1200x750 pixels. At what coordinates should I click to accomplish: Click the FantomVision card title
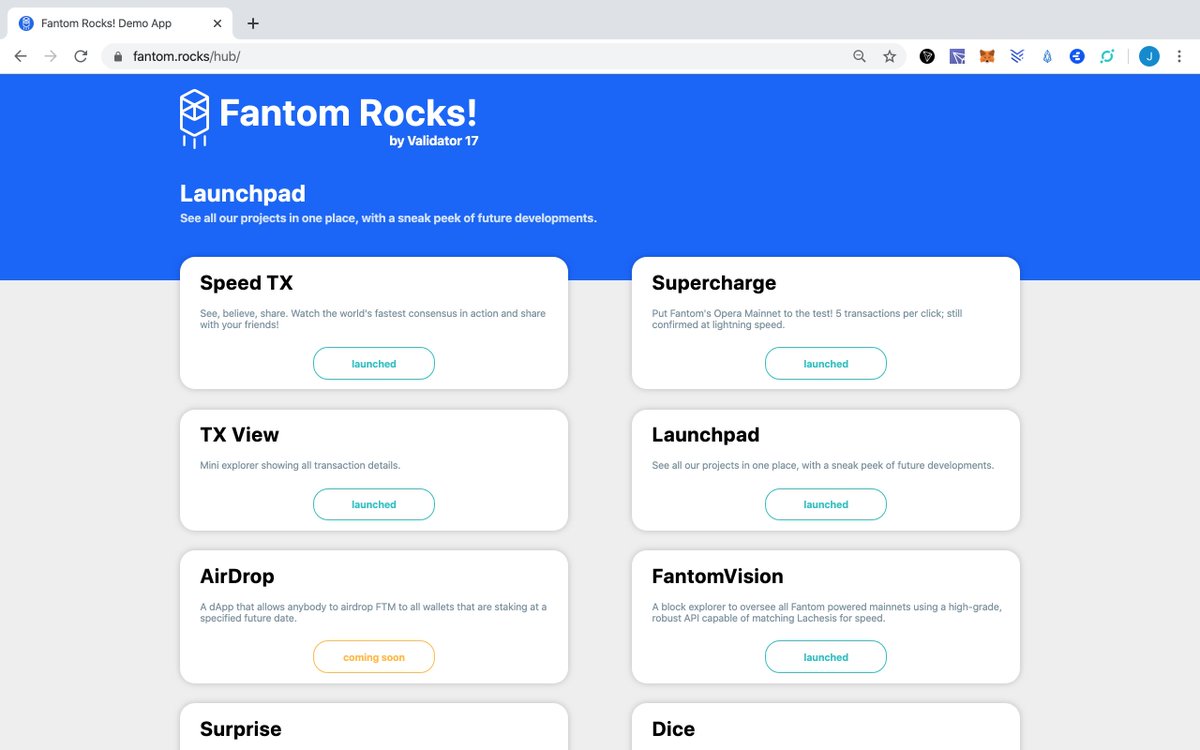[x=718, y=577]
